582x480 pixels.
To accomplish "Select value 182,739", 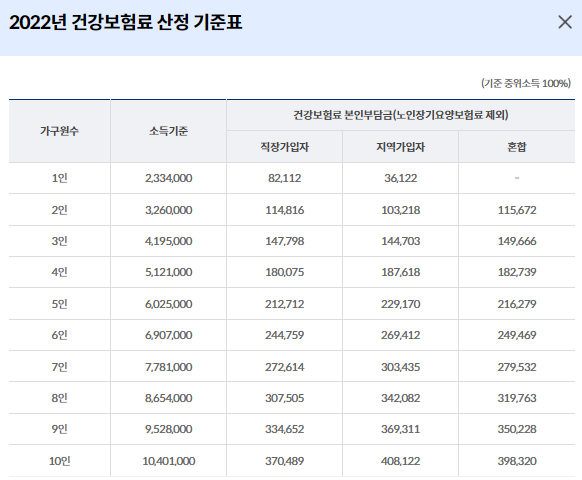I will (517, 272).
